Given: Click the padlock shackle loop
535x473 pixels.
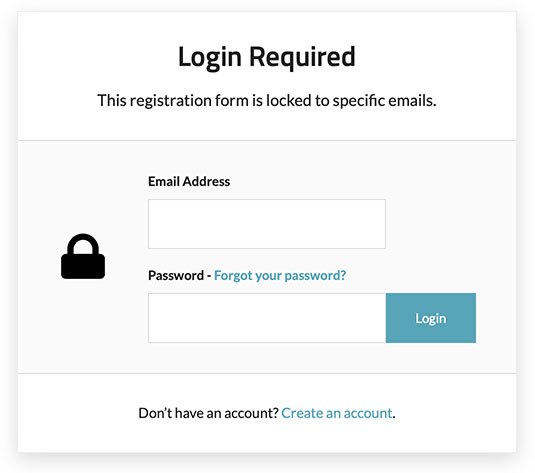Looking at the screenshot, I should click(83, 244).
